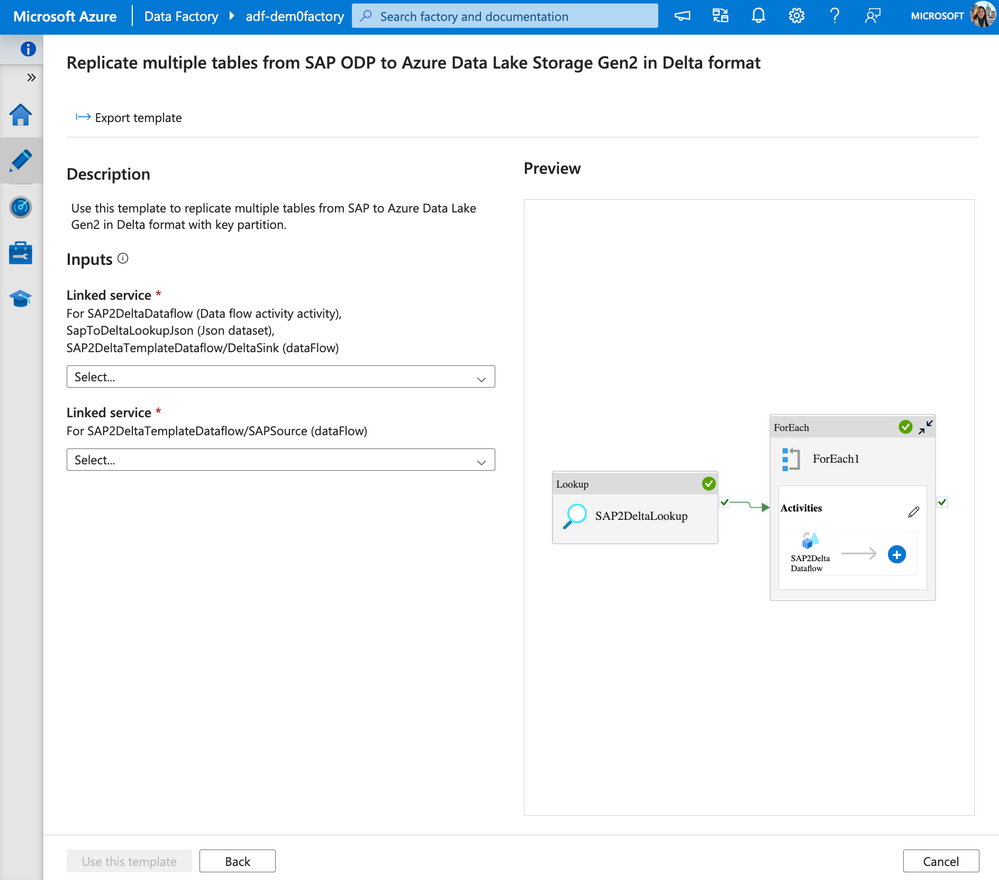
Task: Click the ForEach green validation checkmark
Action: (x=905, y=427)
